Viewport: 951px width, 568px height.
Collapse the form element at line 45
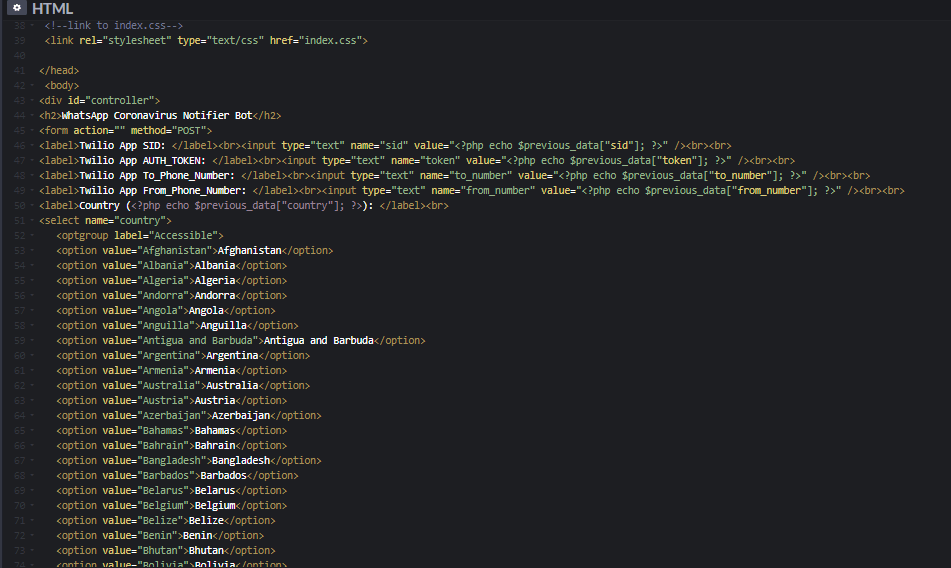click(x=33, y=131)
